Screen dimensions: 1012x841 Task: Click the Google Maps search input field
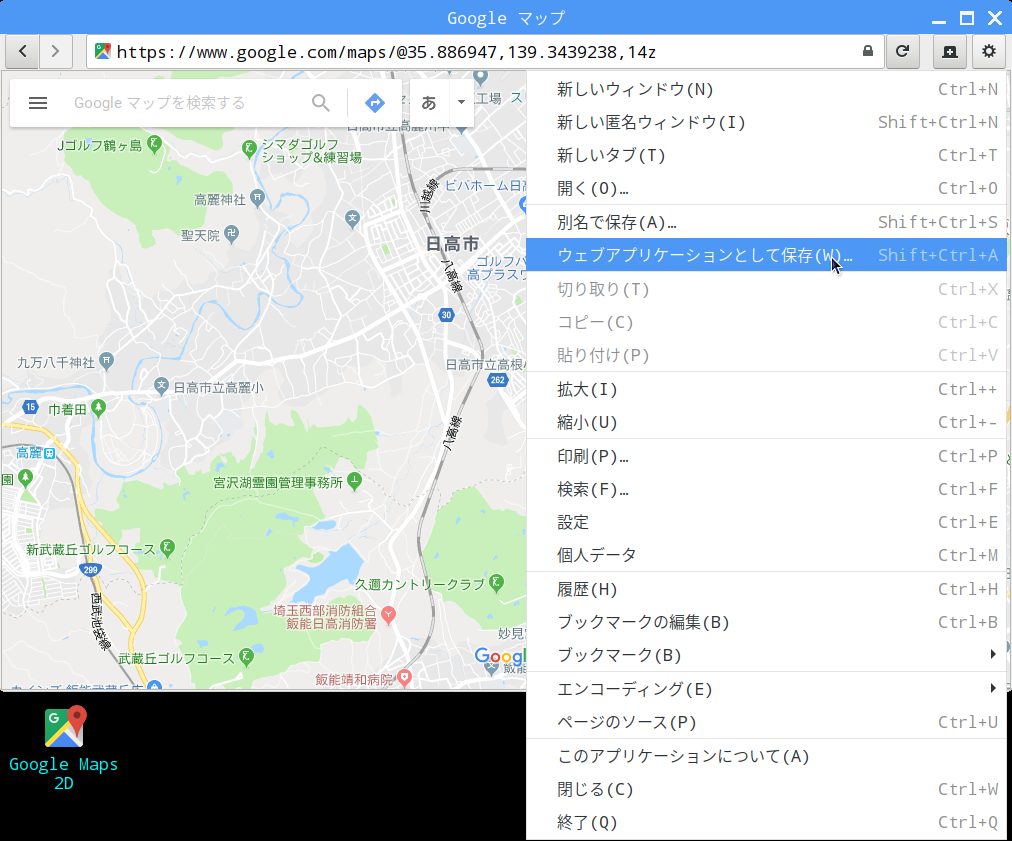click(187, 103)
